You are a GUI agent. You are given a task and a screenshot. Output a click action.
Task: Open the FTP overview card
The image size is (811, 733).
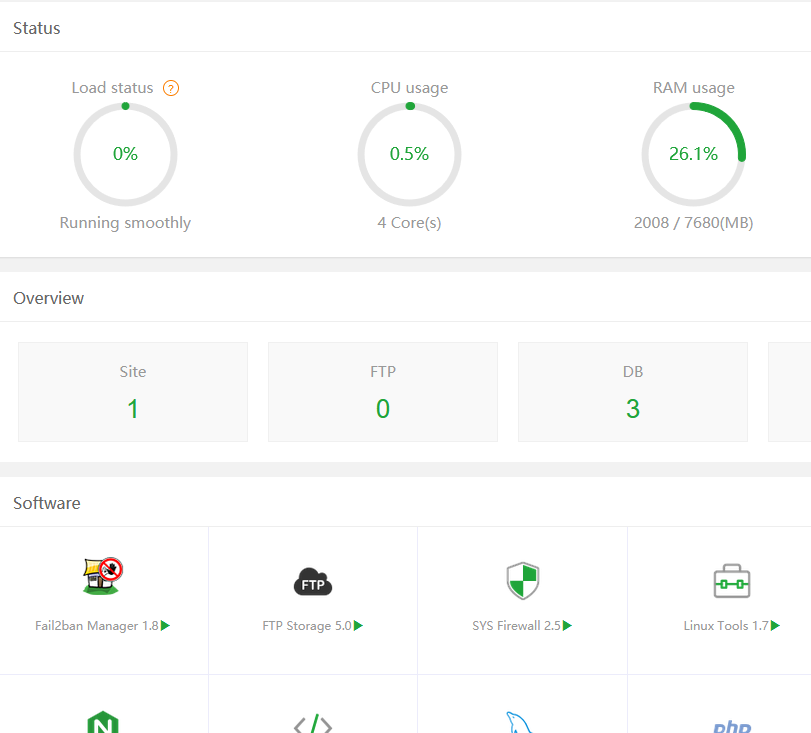383,391
